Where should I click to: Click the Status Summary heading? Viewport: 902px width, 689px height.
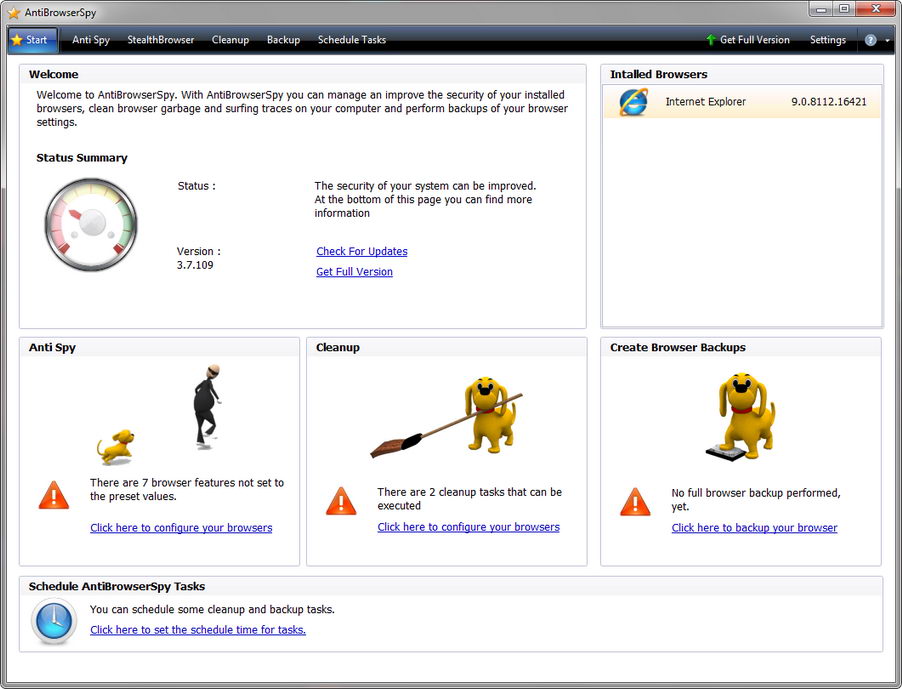(82, 158)
